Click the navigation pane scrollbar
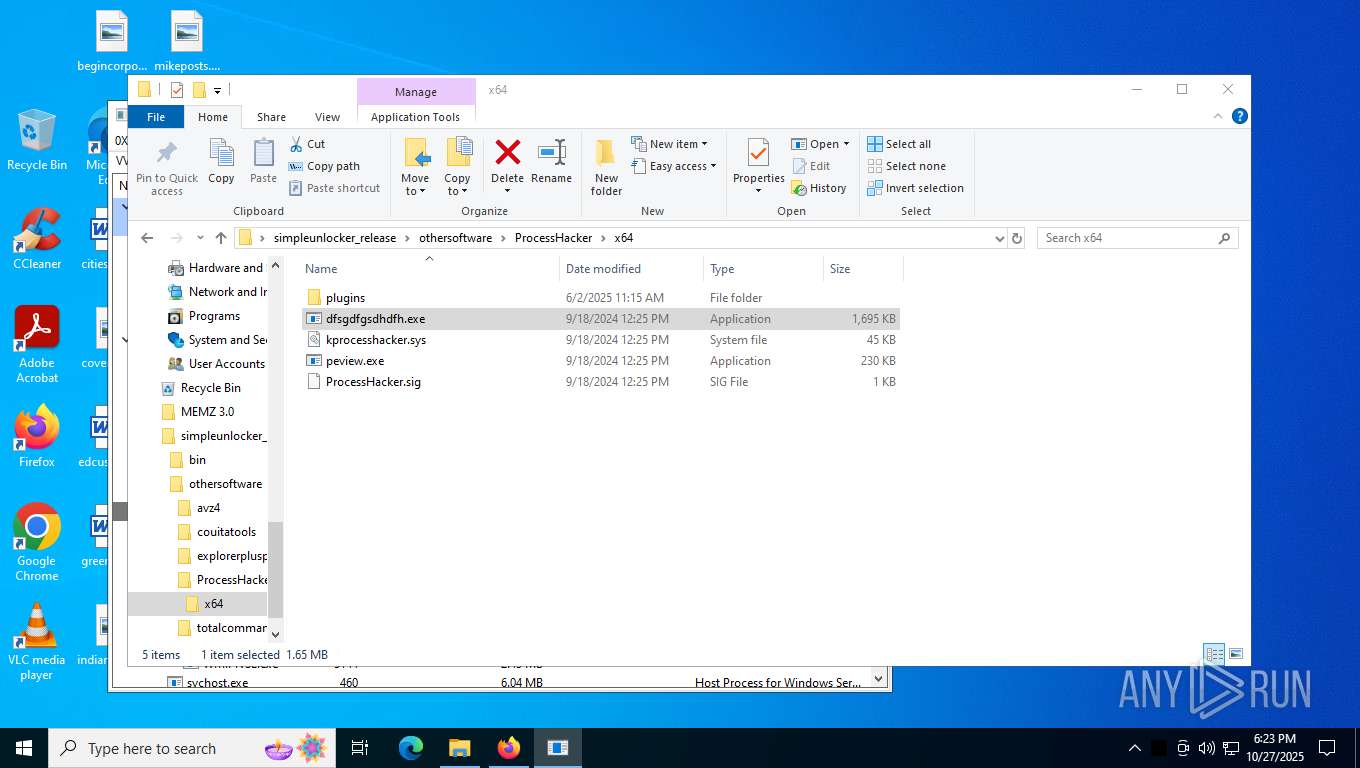The height and width of the screenshot is (768, 1360). point(276,568)
